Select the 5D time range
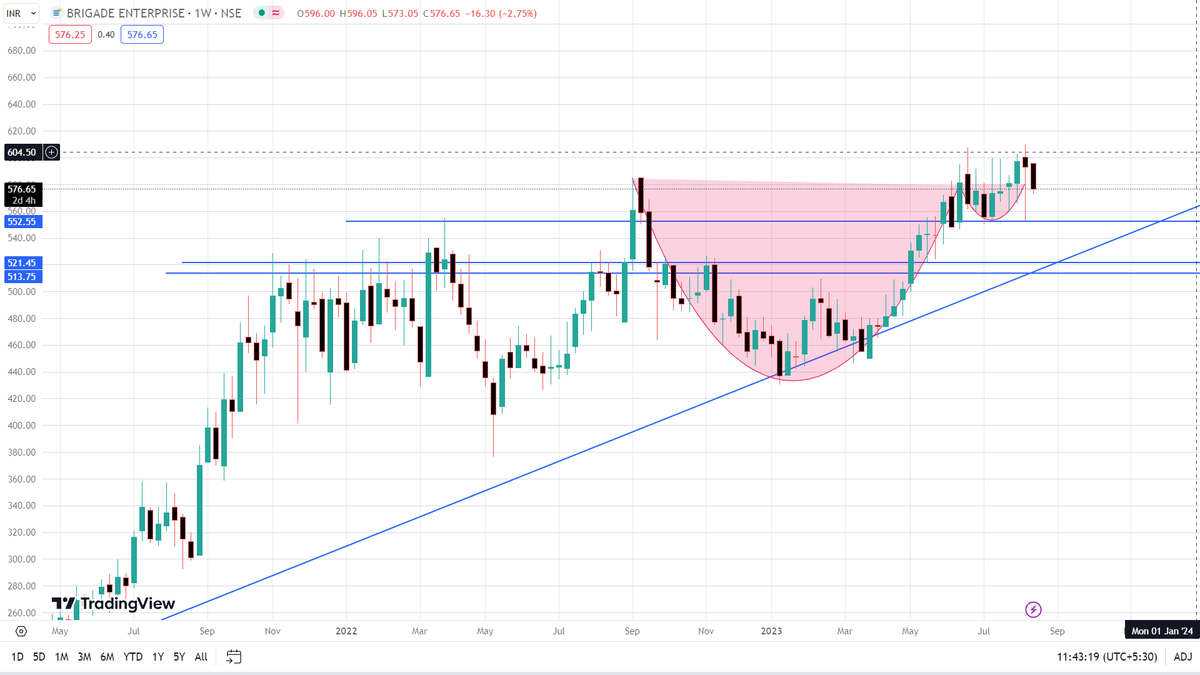This screenshot has width=1200, height=675. pos(39,657)
